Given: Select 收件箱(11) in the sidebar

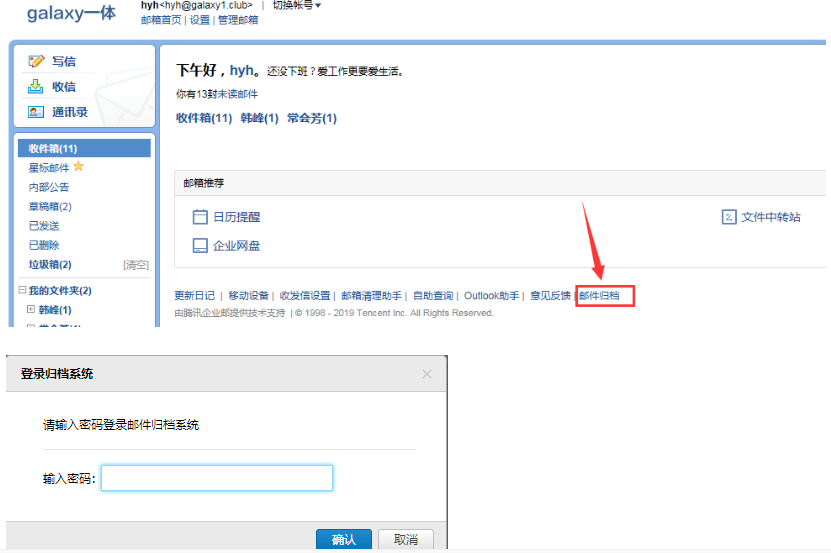Looking at the screenshot, I should click(53, 148).
